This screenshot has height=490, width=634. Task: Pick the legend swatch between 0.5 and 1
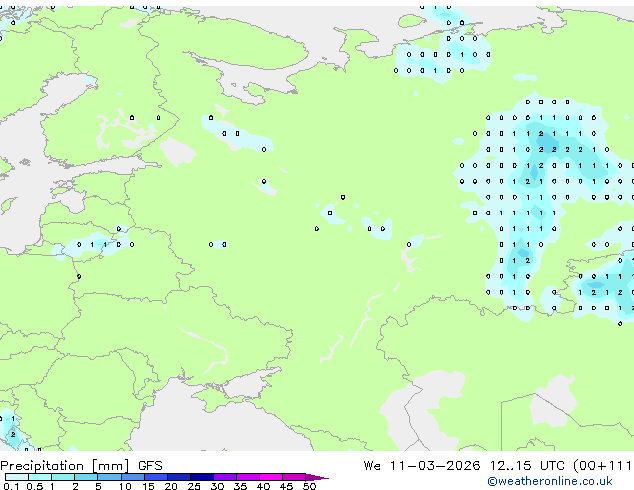click(x=40, y=477)
